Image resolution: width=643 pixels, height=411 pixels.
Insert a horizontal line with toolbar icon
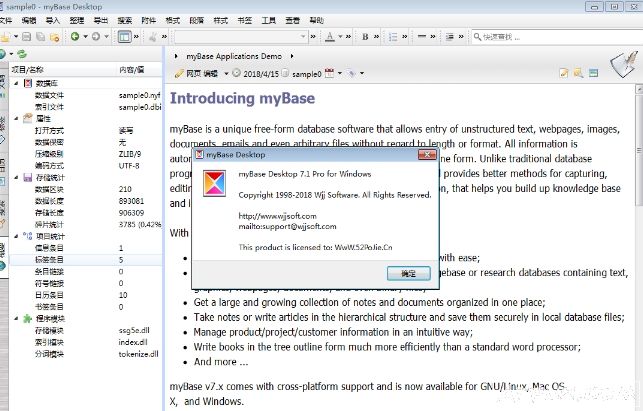pyautogui.click(x=422, y=37)
